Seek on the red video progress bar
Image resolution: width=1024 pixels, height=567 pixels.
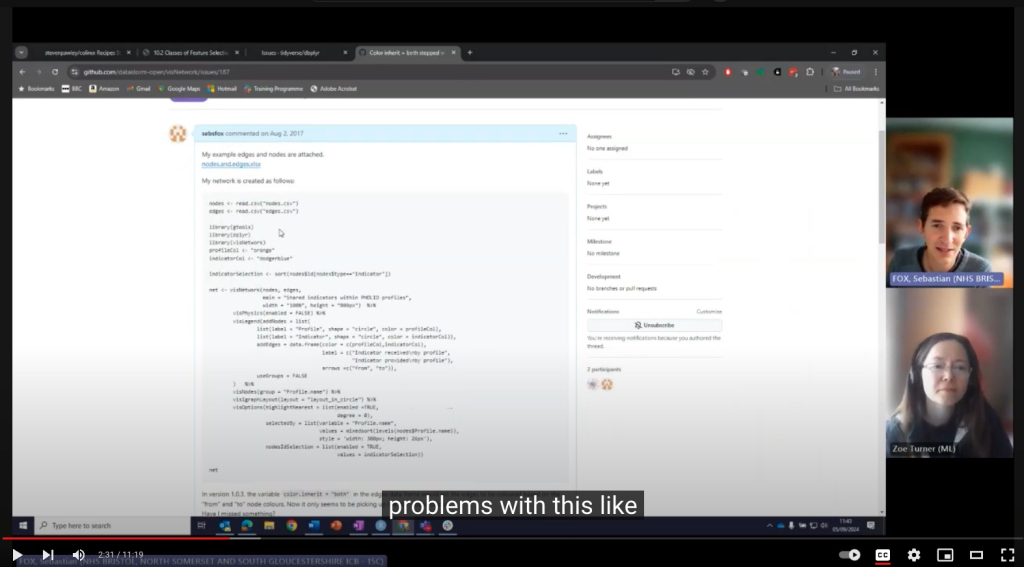pyautogui.click(x=512, y=539)
